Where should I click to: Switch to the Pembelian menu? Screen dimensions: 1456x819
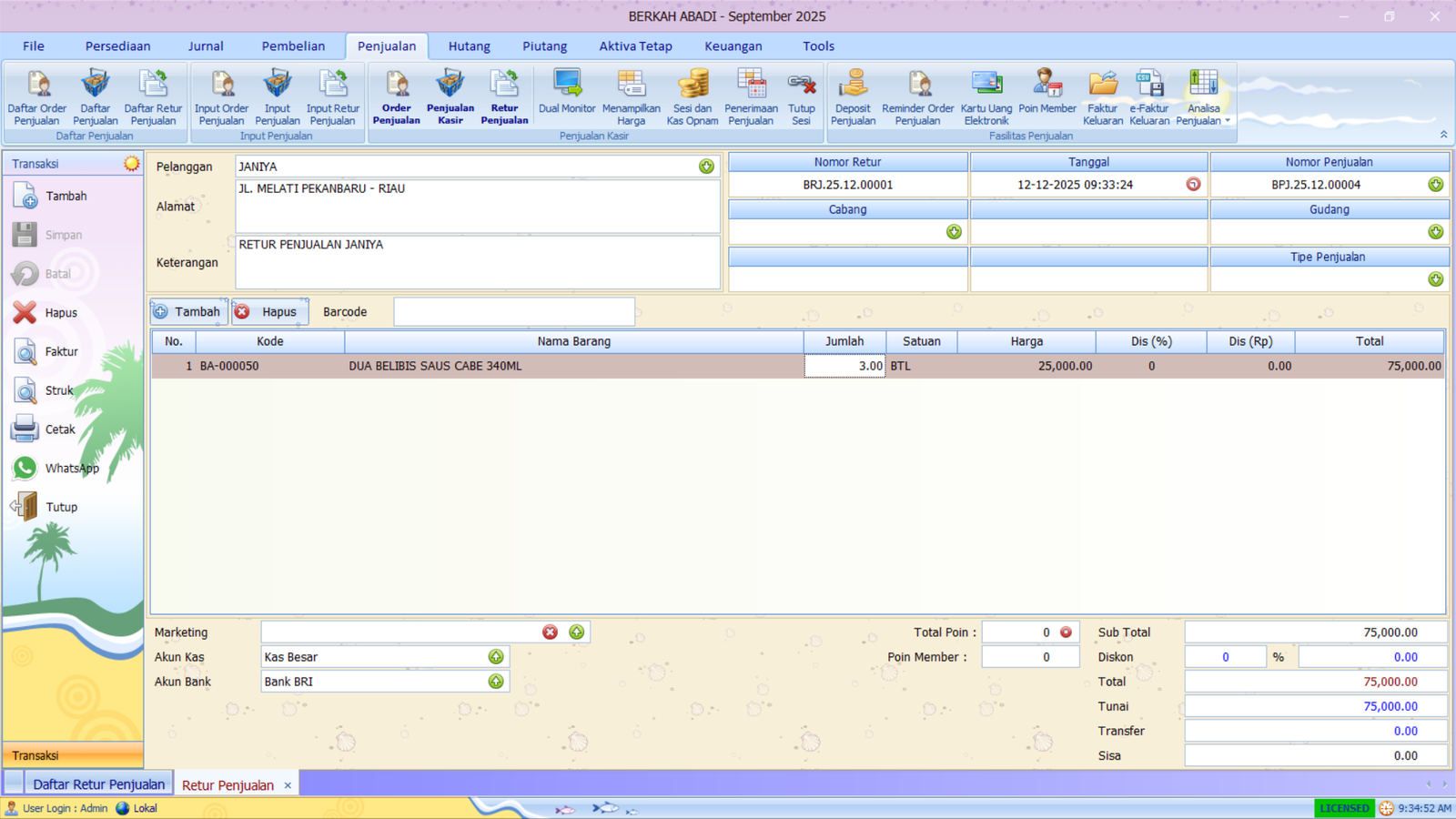click(294, 45)
